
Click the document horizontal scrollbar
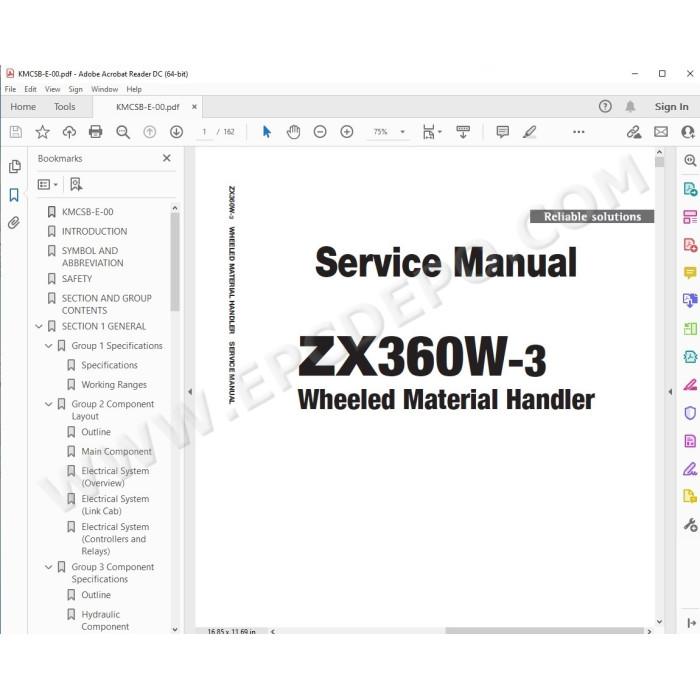tap(544, 631)
